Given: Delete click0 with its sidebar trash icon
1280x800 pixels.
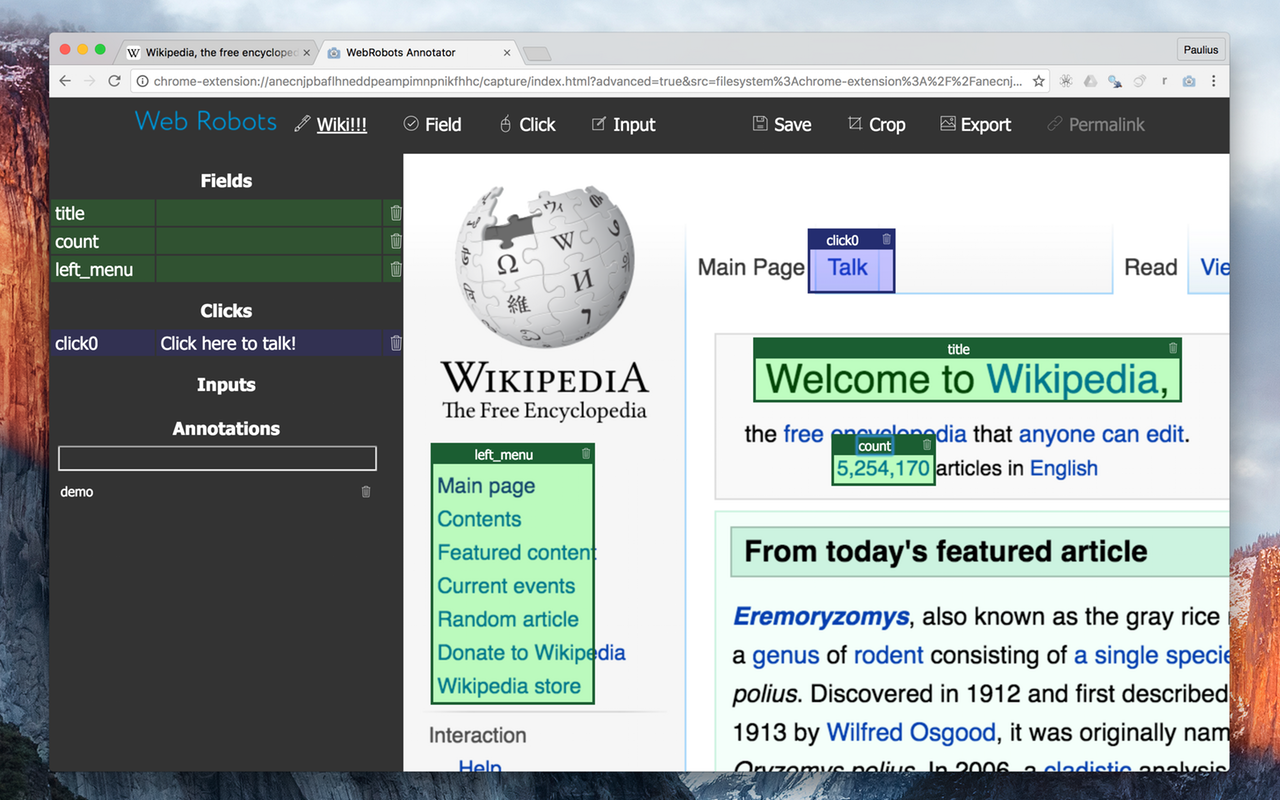Looking at the screenshot, I should (396, 343).
